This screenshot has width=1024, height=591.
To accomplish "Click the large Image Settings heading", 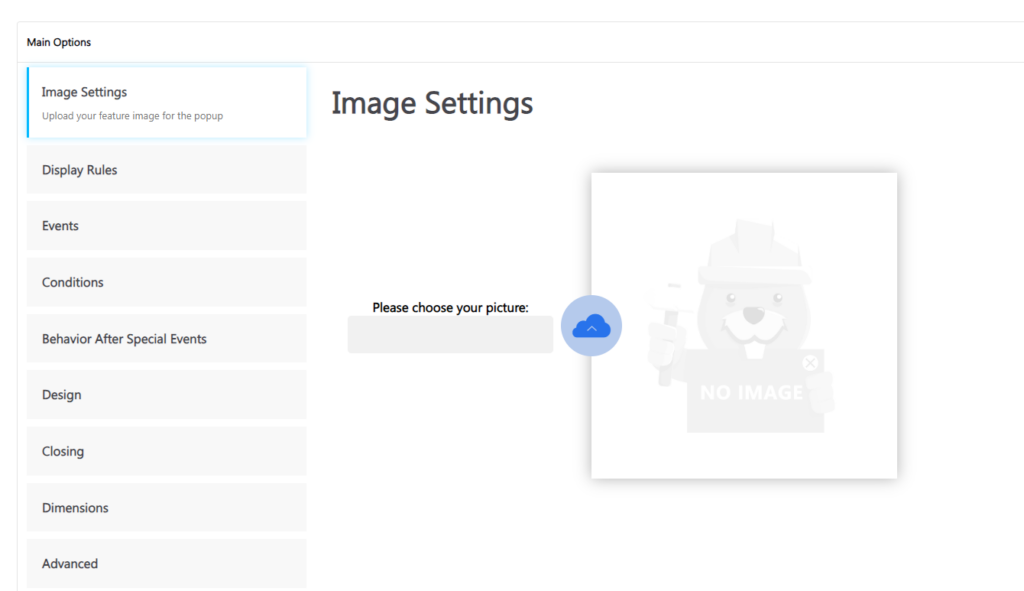I will pos(432,103).
